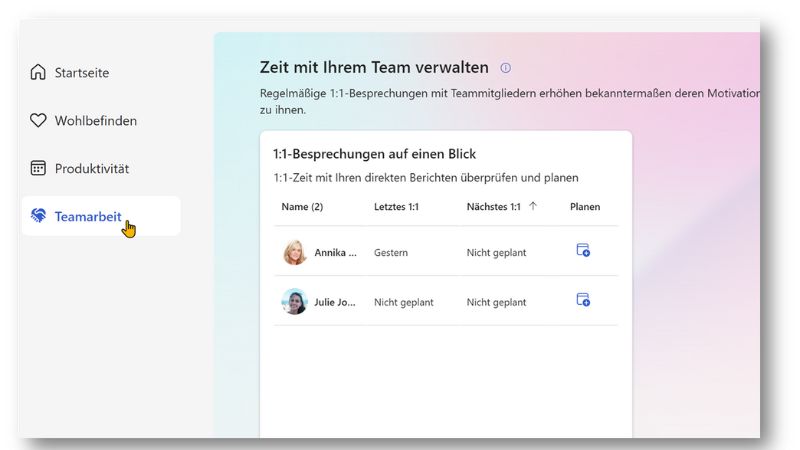Image resolution: width=800 pixels, height=450 pixels.
Task: Click the Planen column header
Action: pyautogui.click(x=585, y=207)
